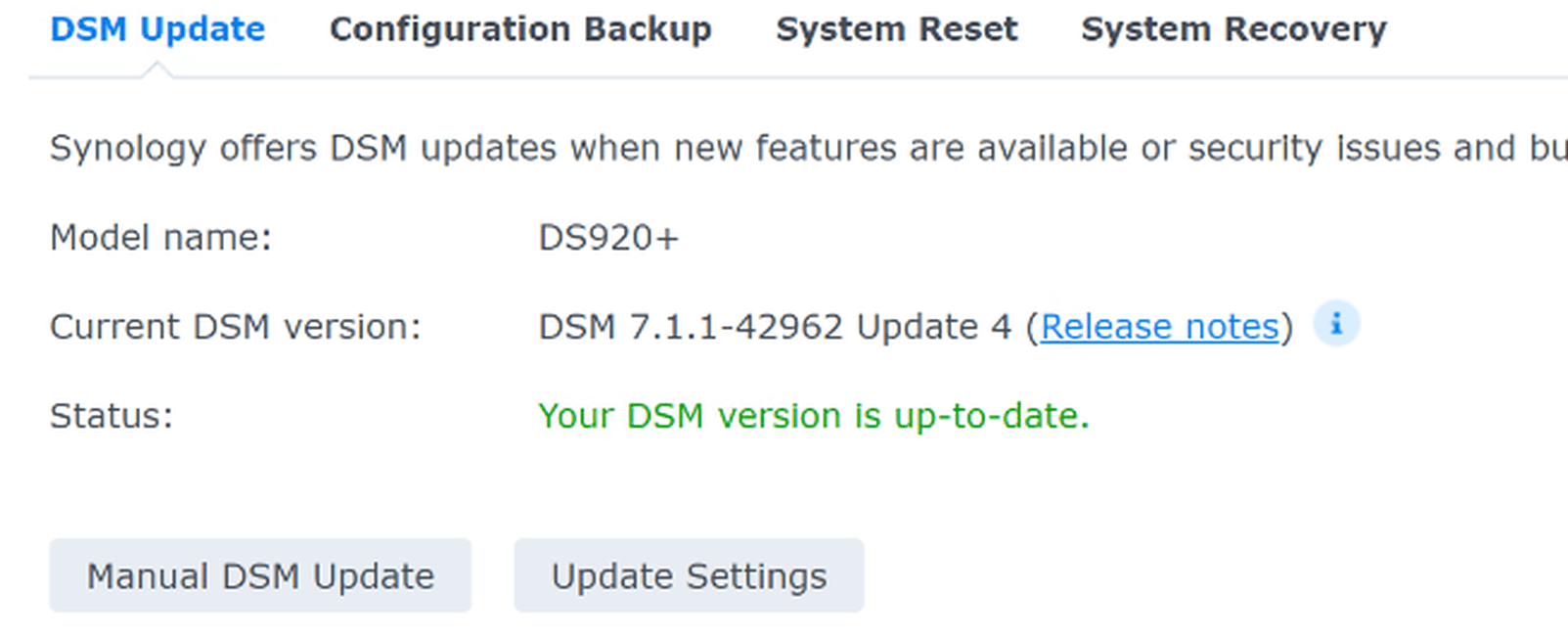1568x639 pixels.
Task: Click the closing parenthesis after Release notes
Action: [x=1287, y=327]
